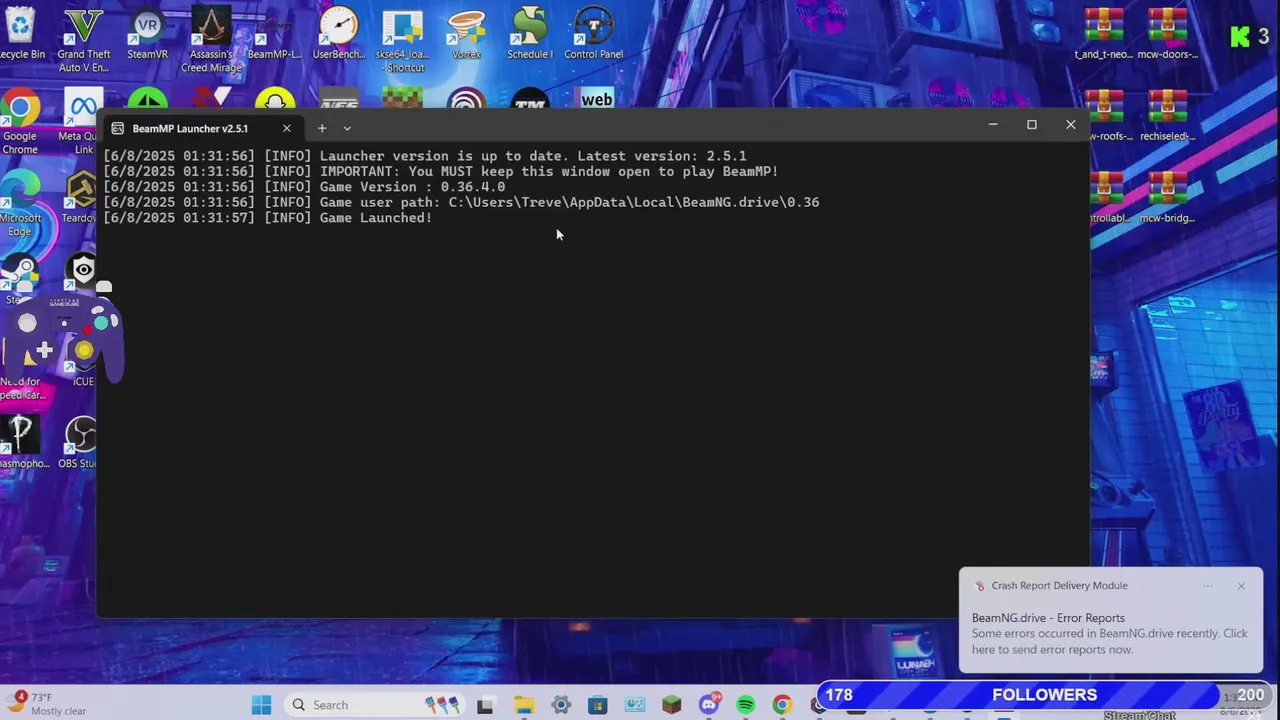Viewport: 1280px width, 720px height.
Task: Open the mcw-bridges archive on desktop
Action: pos(1167,198)
